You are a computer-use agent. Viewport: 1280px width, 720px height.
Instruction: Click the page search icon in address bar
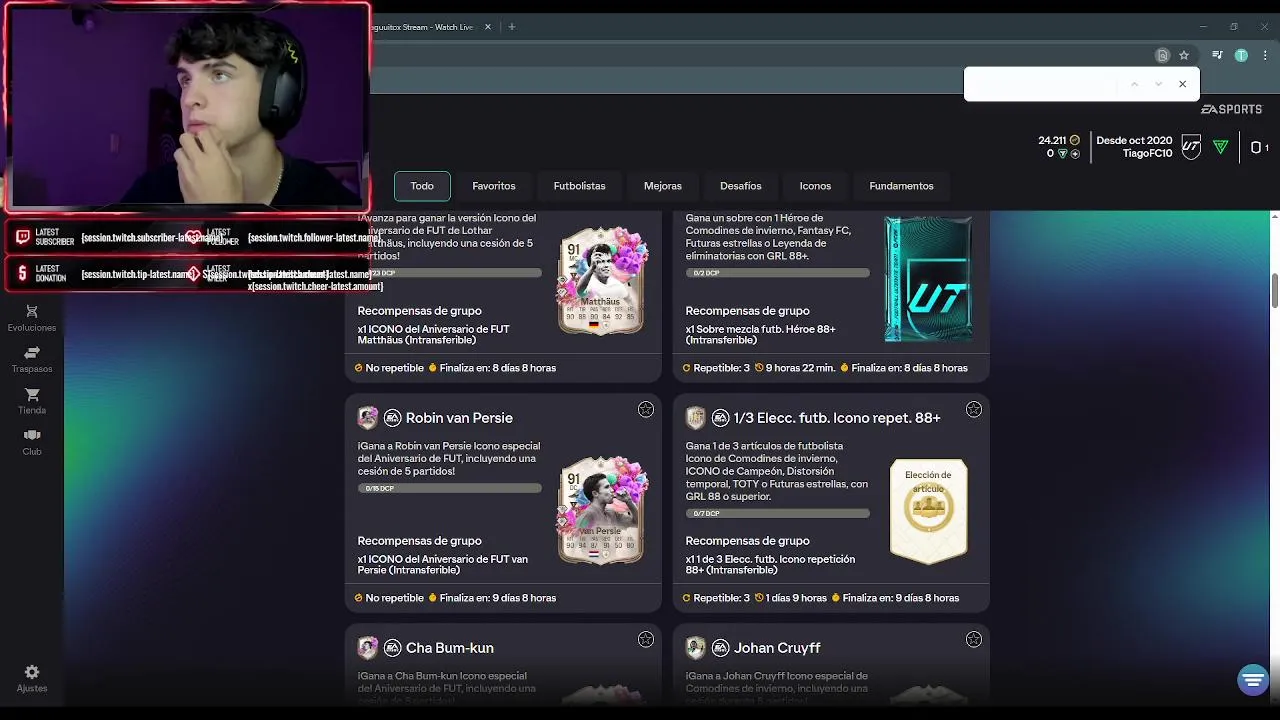click(x=1162, y=56)
